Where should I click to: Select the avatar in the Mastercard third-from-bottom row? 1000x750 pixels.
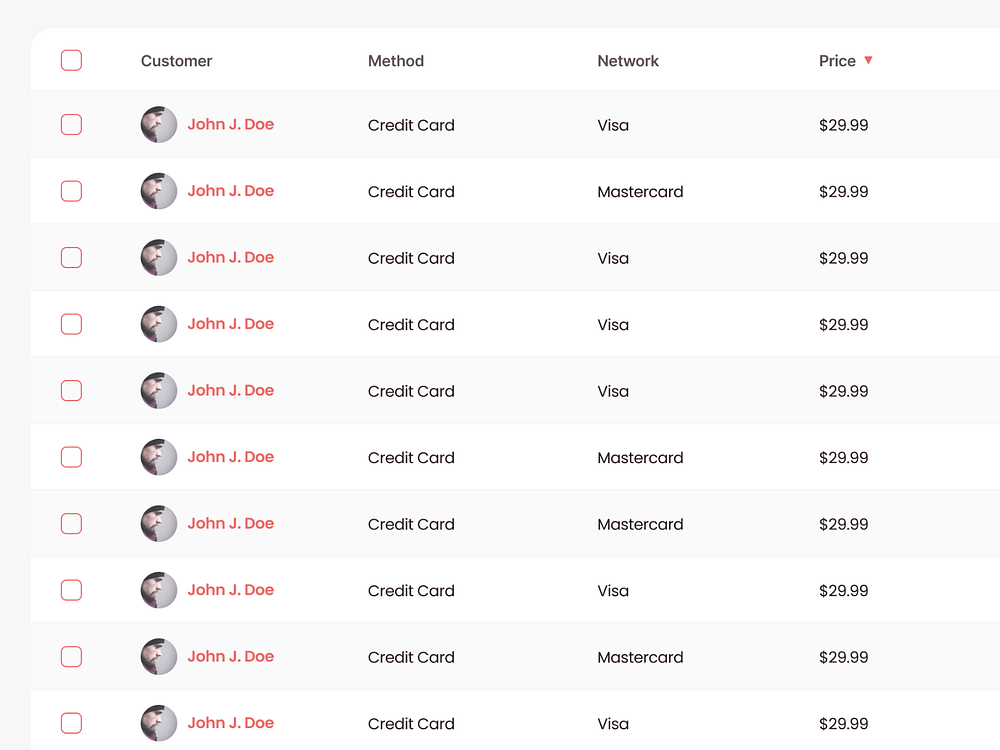pos(158,457)
